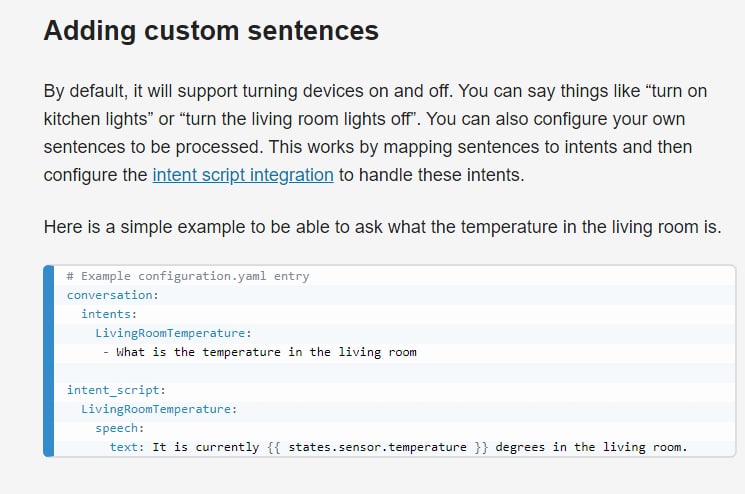Click the "What is the temperature" sentence line
745x494 pixels.
pyautogui.click(x=266, y=352)
